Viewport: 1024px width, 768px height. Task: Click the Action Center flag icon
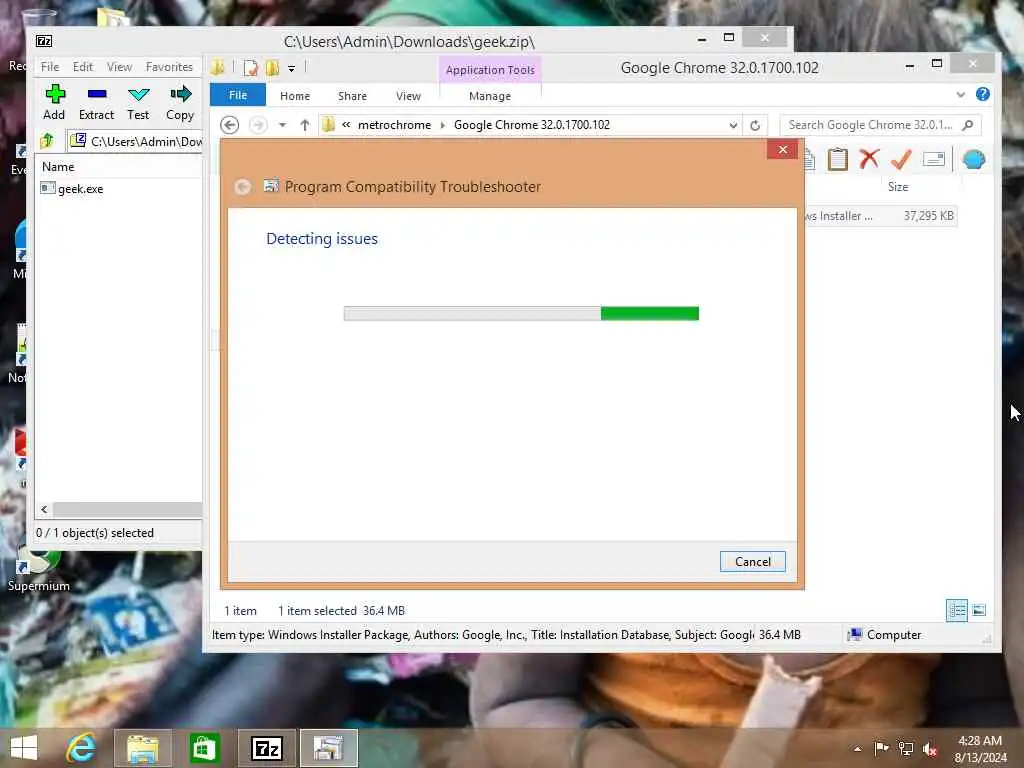coord(881,748)
